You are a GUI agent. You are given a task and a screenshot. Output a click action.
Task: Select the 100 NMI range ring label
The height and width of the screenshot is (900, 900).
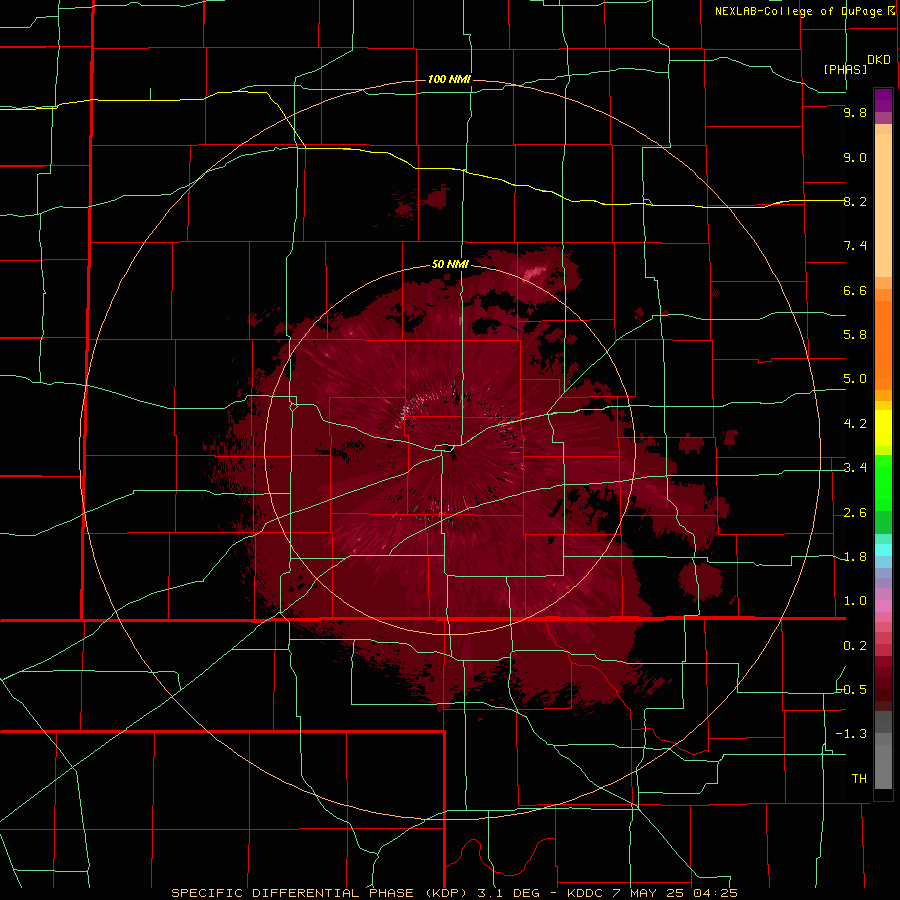tap(449, 79)
